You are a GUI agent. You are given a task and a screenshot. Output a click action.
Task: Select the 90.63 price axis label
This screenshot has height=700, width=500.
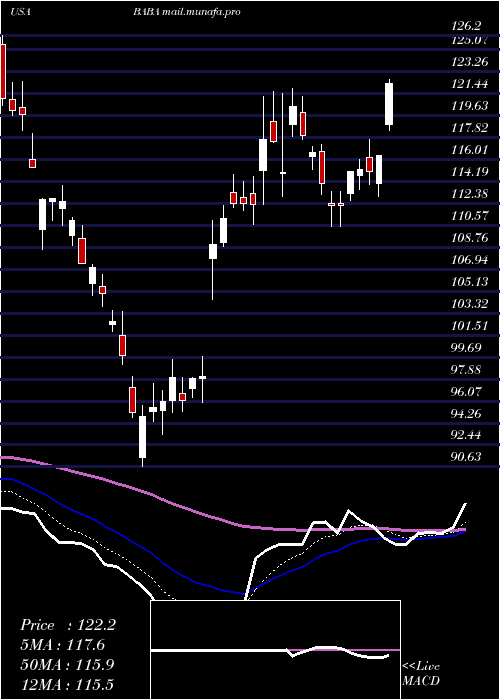coord(467,456)
